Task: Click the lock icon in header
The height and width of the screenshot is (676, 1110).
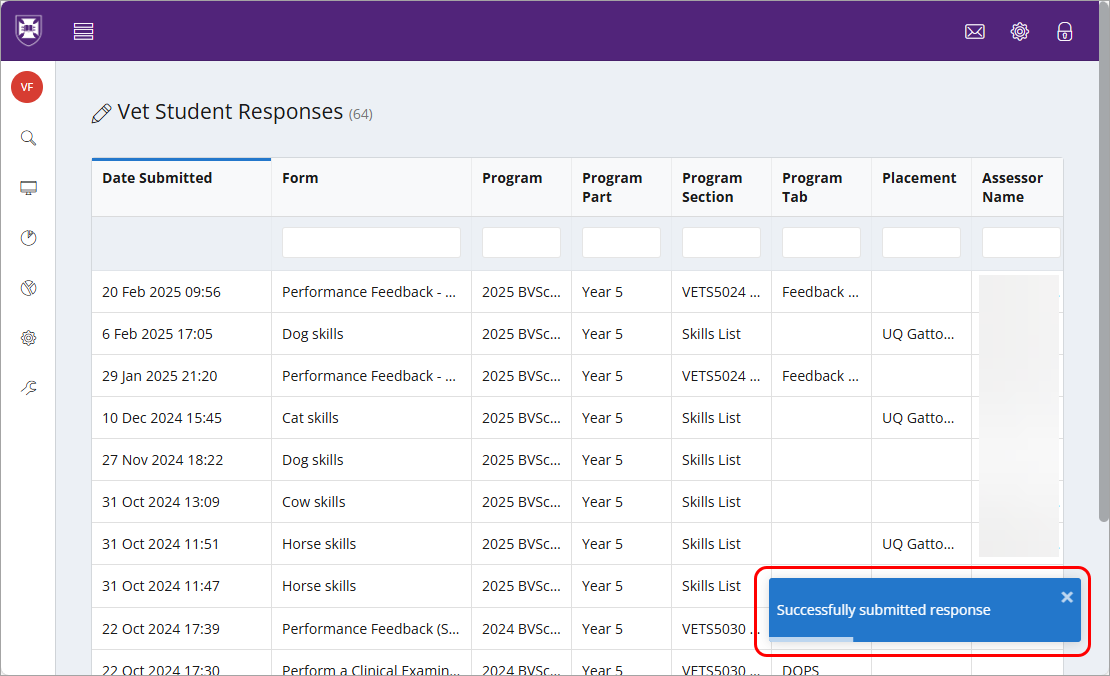Action: [1065, 31]
